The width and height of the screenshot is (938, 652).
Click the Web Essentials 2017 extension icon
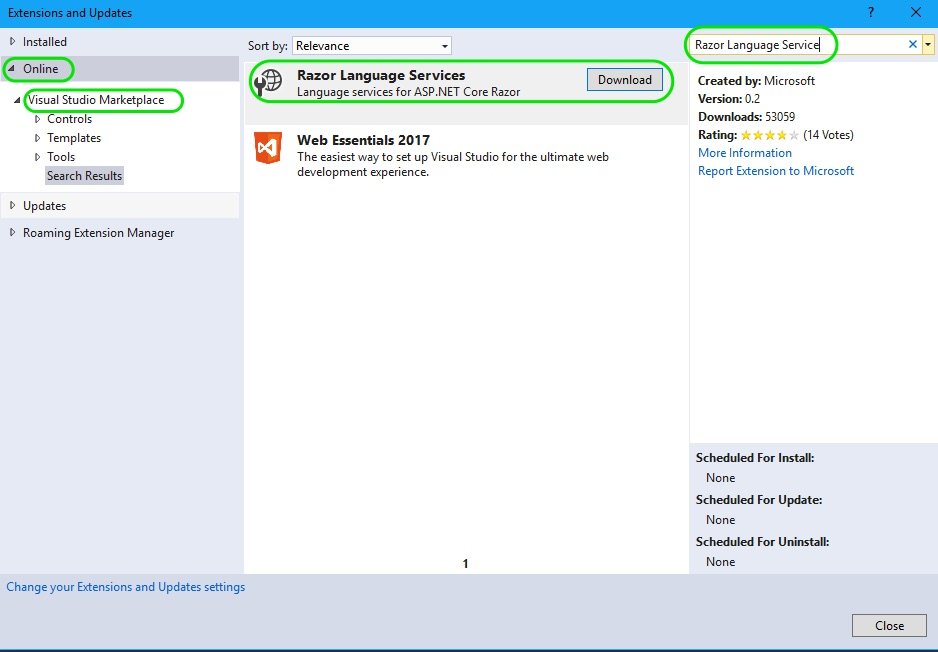268,147
